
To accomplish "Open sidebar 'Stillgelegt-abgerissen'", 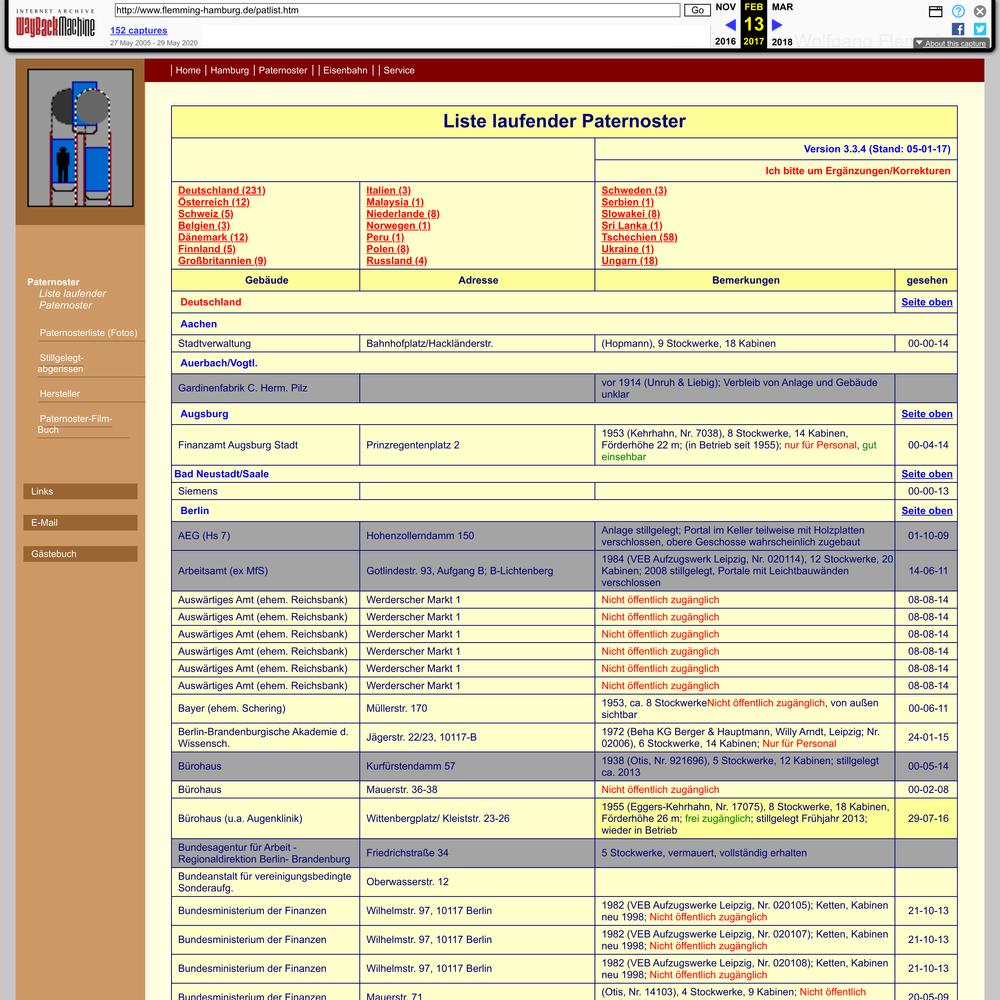I will click(61, 363).
